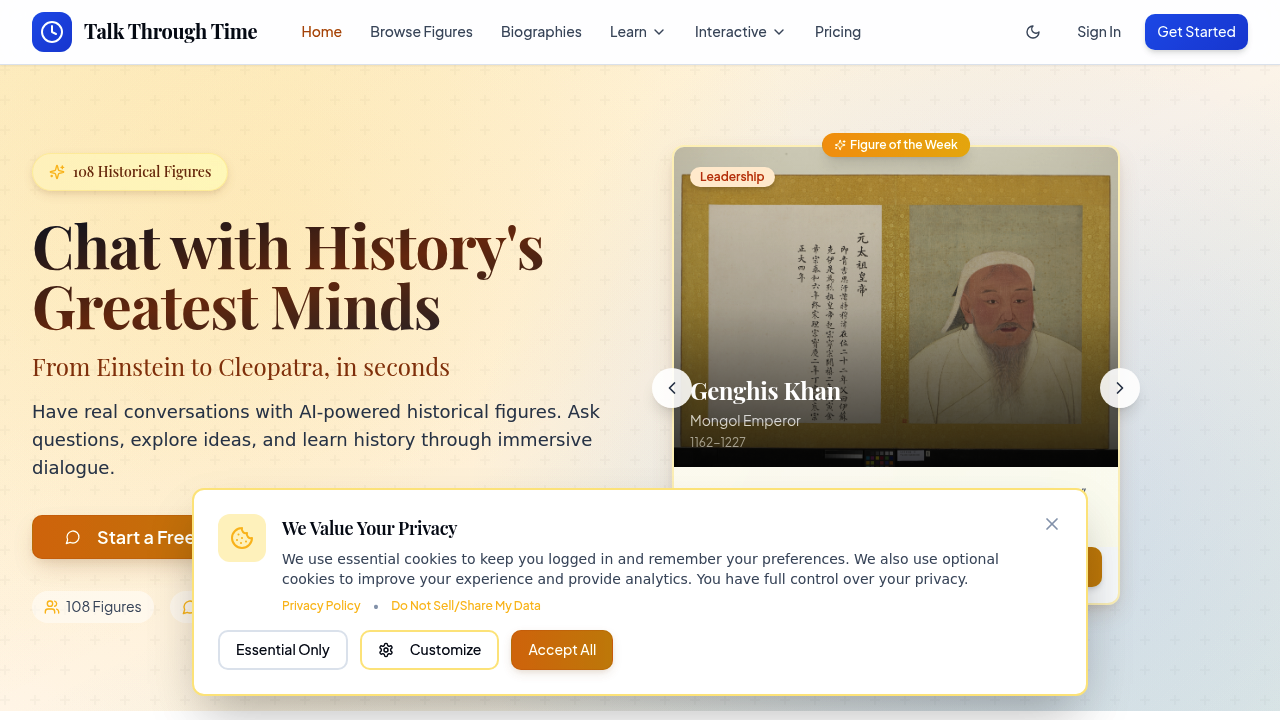
Task: Click the gear icon on the Customize button
Action: 386,650
